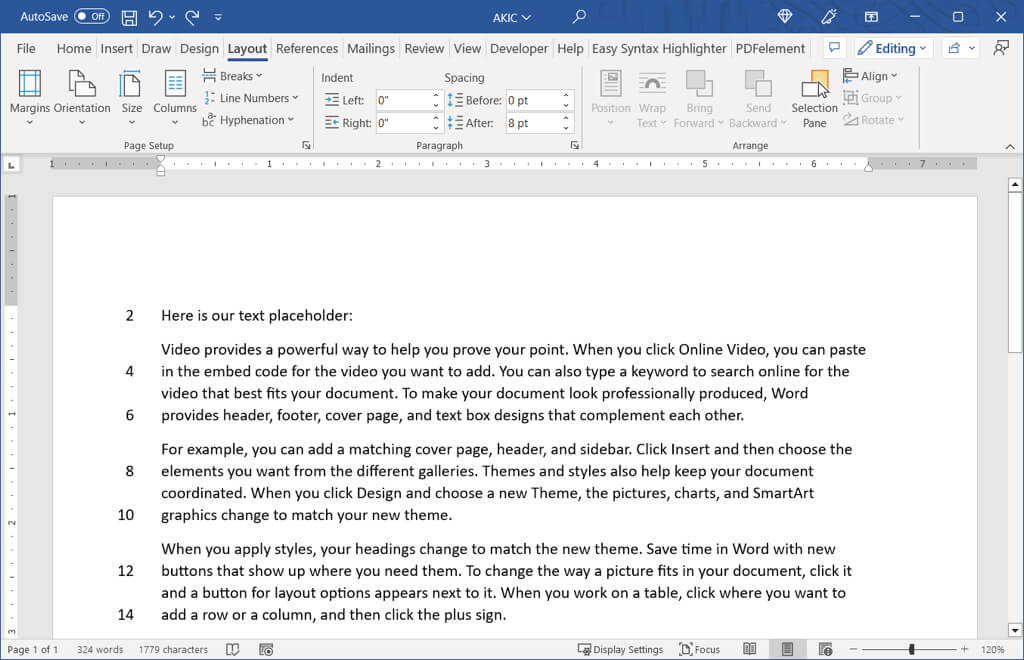Image resolution: width=1024 pixels, height=660 pixels.
Task: Open the Hyphenation dropdown
Action: click(x=249, y=120)
